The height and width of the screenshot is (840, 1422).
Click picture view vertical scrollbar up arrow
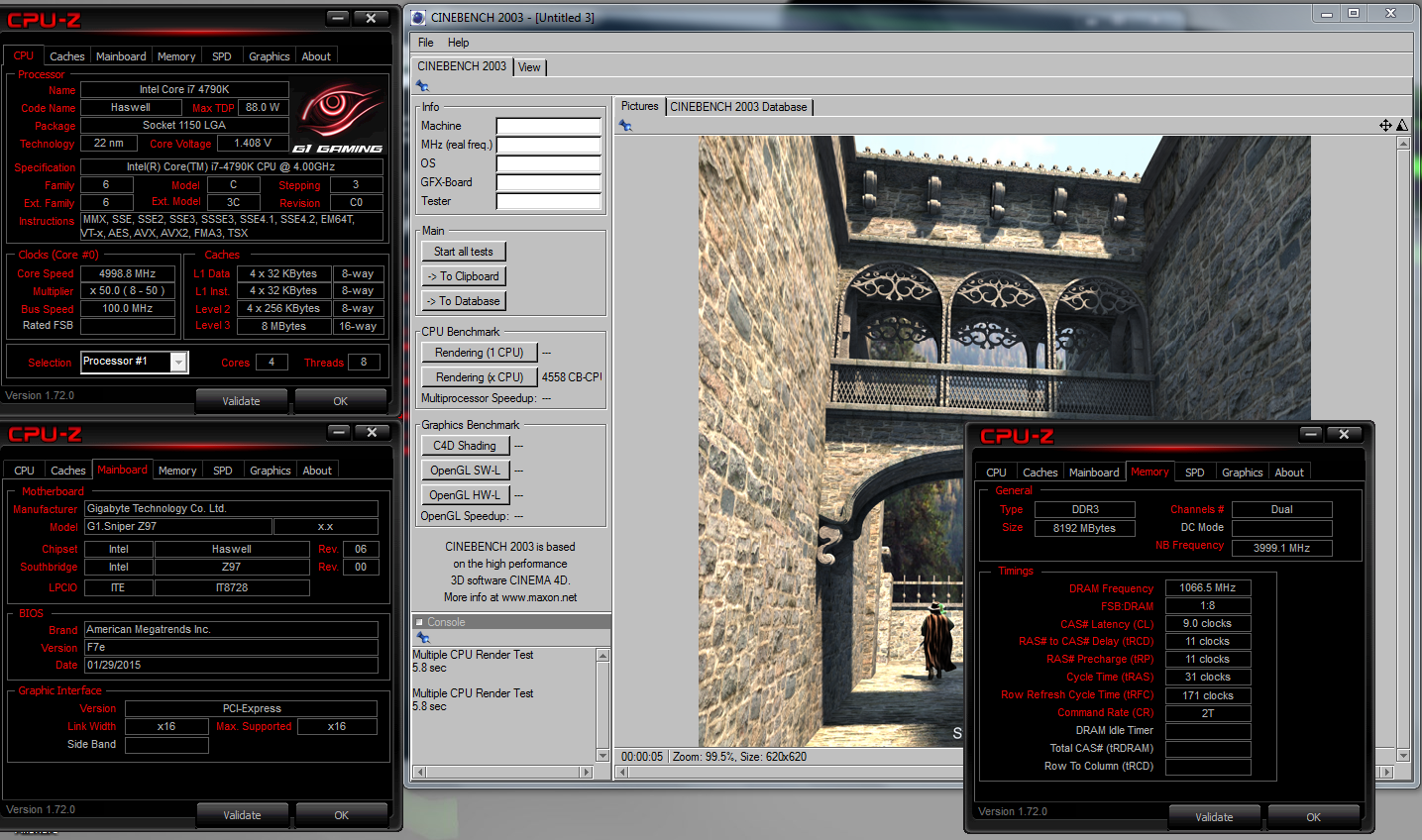pos(1403,144)
